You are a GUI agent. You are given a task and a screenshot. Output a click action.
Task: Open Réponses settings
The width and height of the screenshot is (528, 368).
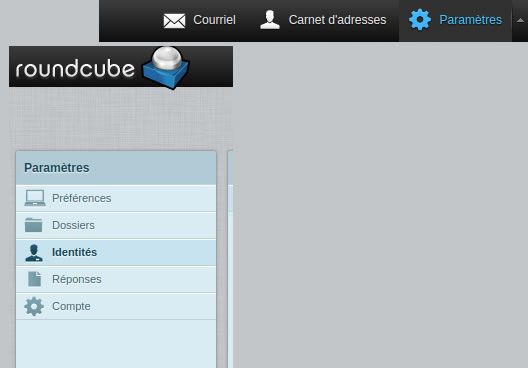coord(116,279)
